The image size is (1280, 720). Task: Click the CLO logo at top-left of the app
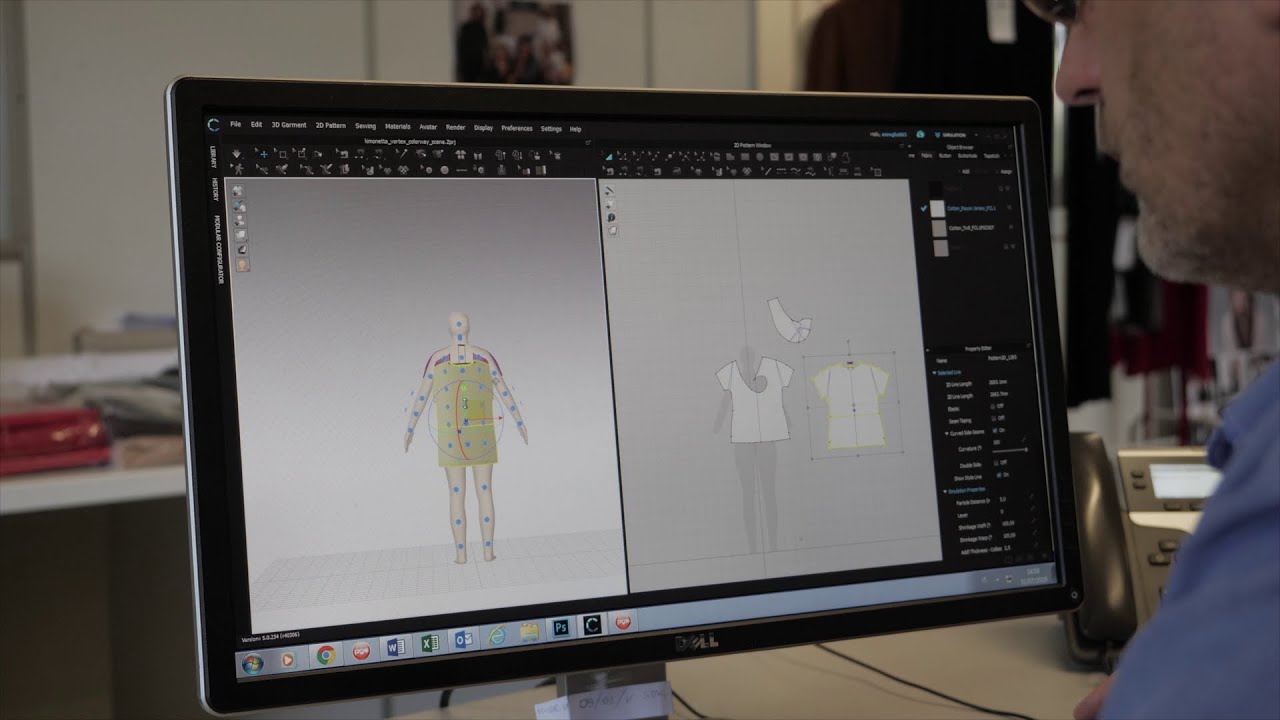point(213,125)
